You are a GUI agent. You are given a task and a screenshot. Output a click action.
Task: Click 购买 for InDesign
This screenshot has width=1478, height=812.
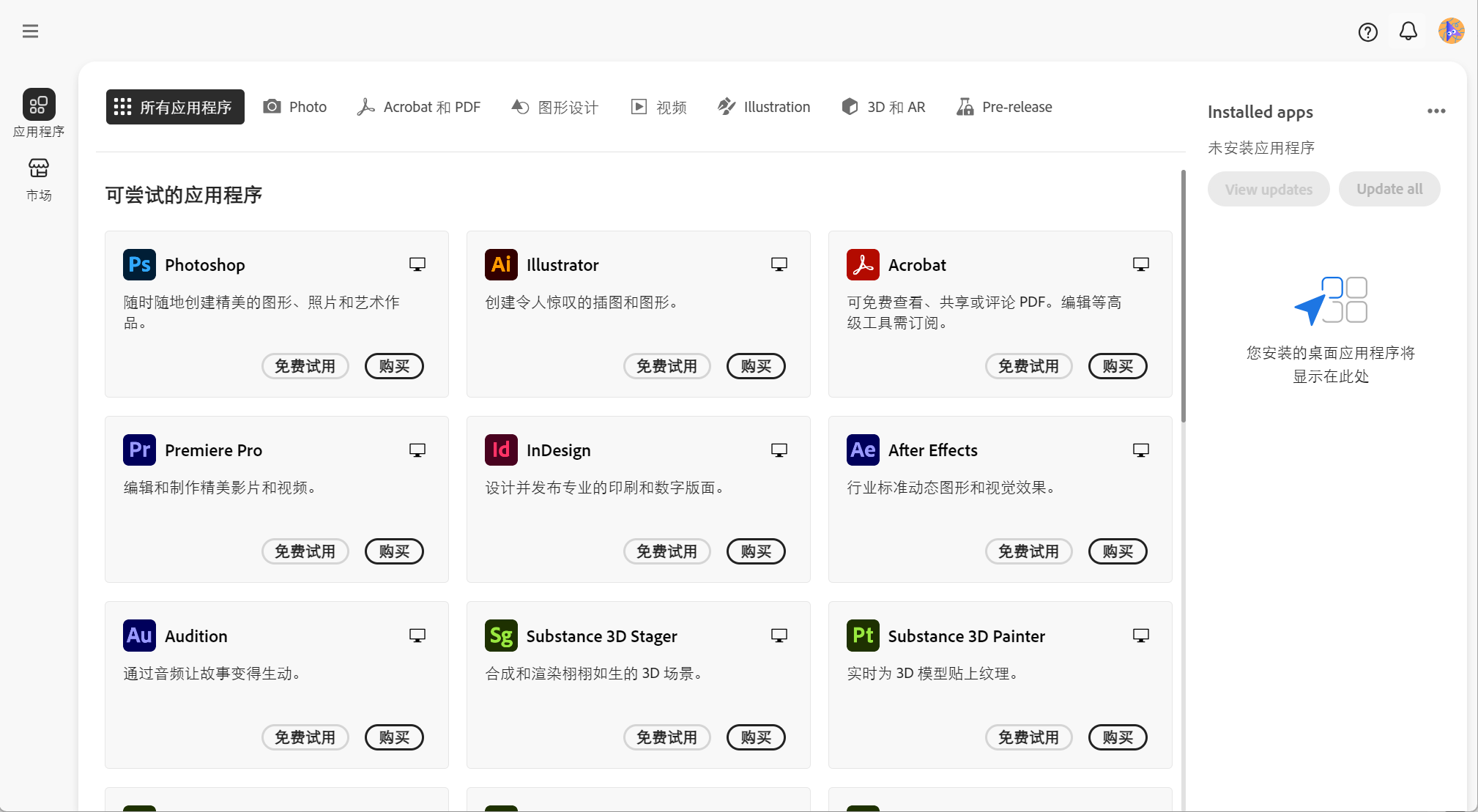tap(756, 551)
